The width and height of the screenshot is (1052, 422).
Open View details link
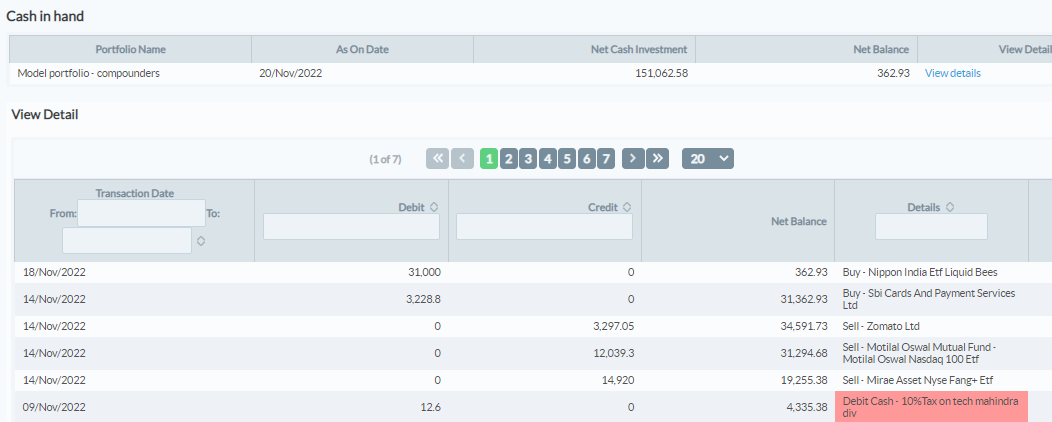point(953,74)
